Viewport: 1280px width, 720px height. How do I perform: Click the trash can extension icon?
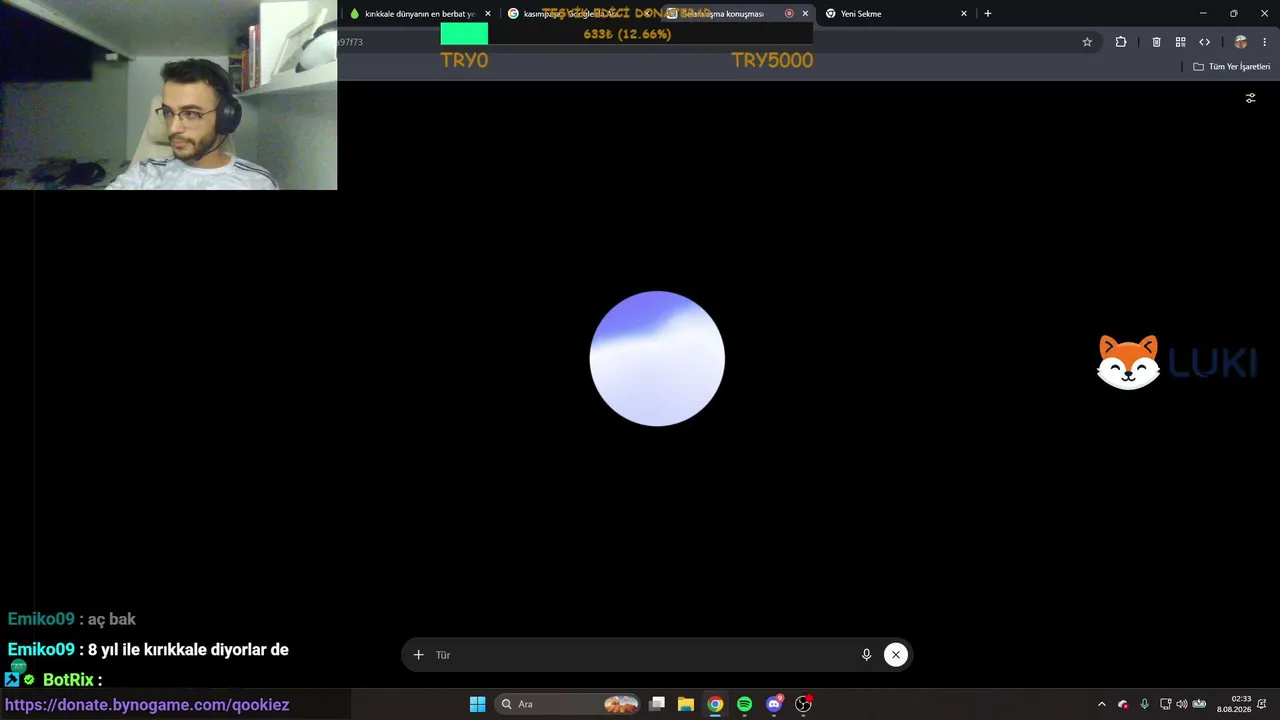1156,42
